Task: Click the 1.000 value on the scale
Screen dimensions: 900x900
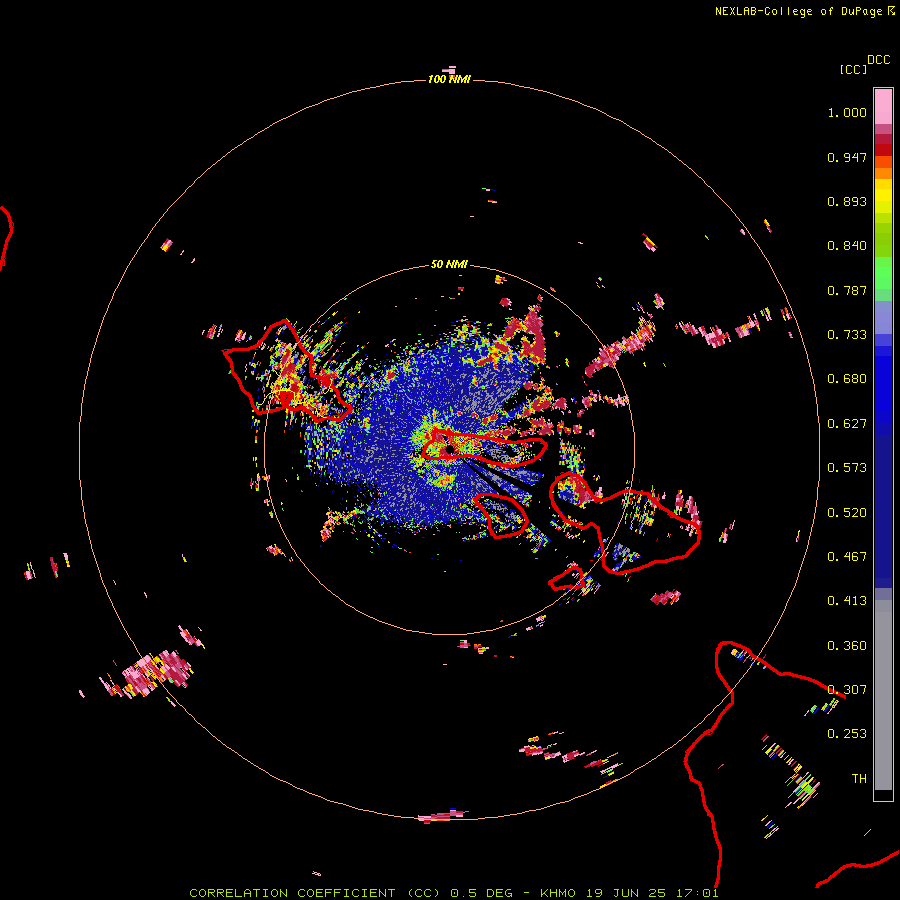Action: 847,112
